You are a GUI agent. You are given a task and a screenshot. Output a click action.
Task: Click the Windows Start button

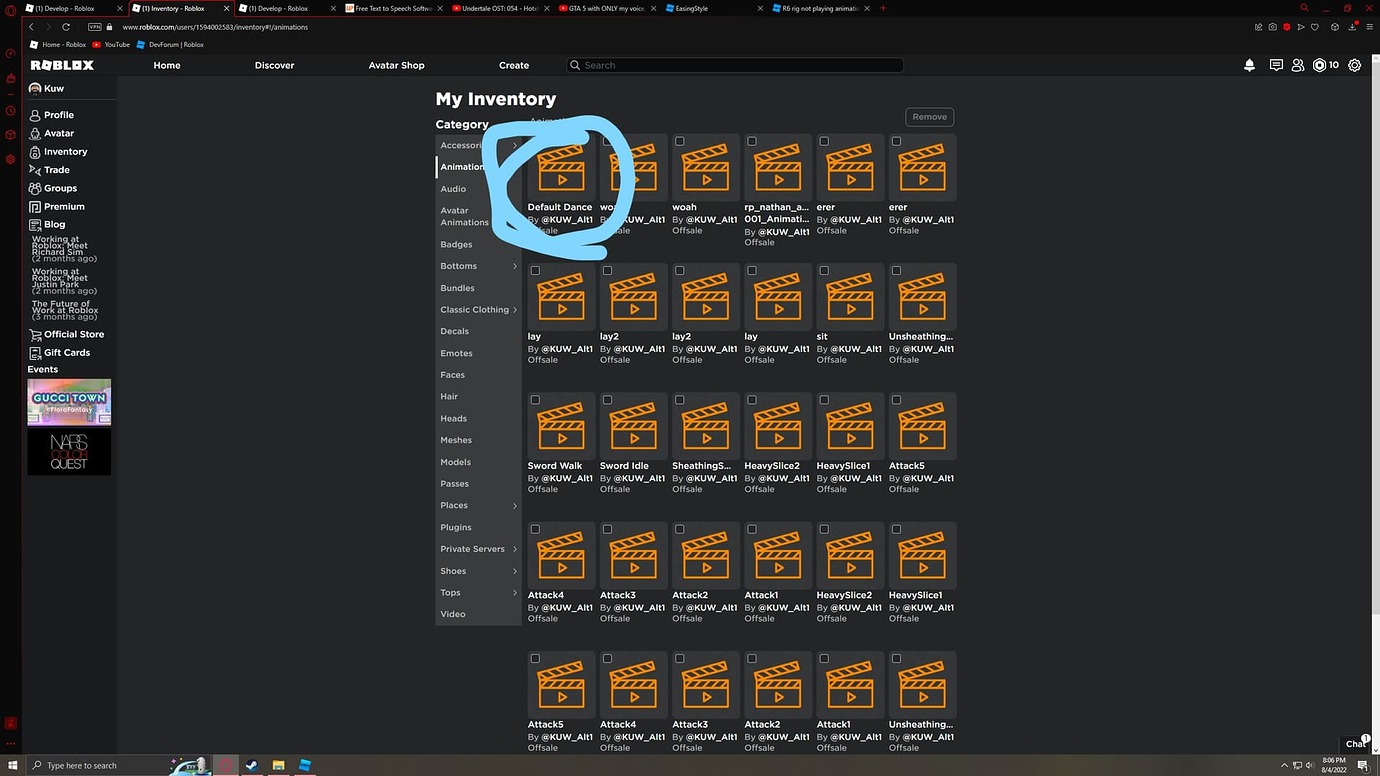point(11,765)
